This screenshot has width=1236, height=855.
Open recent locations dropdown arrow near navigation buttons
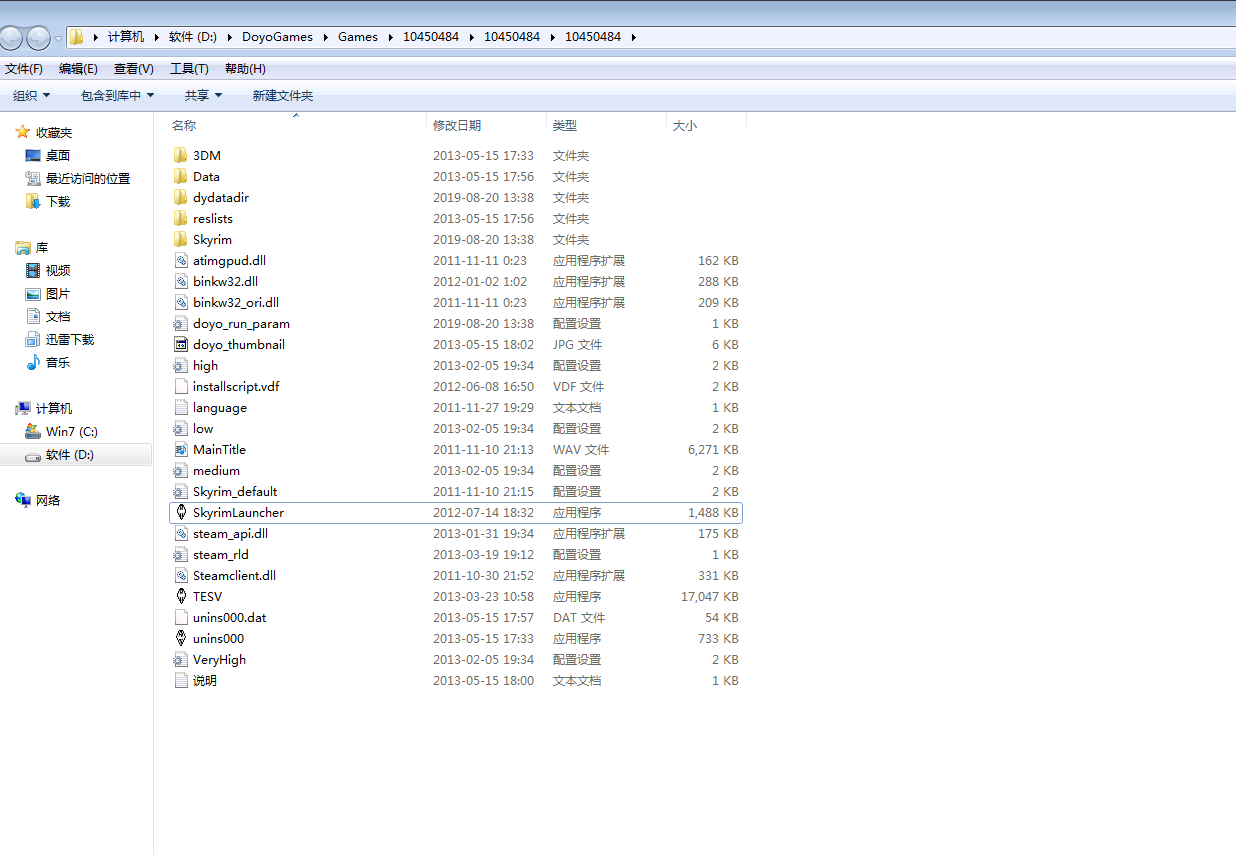point(58,38)
